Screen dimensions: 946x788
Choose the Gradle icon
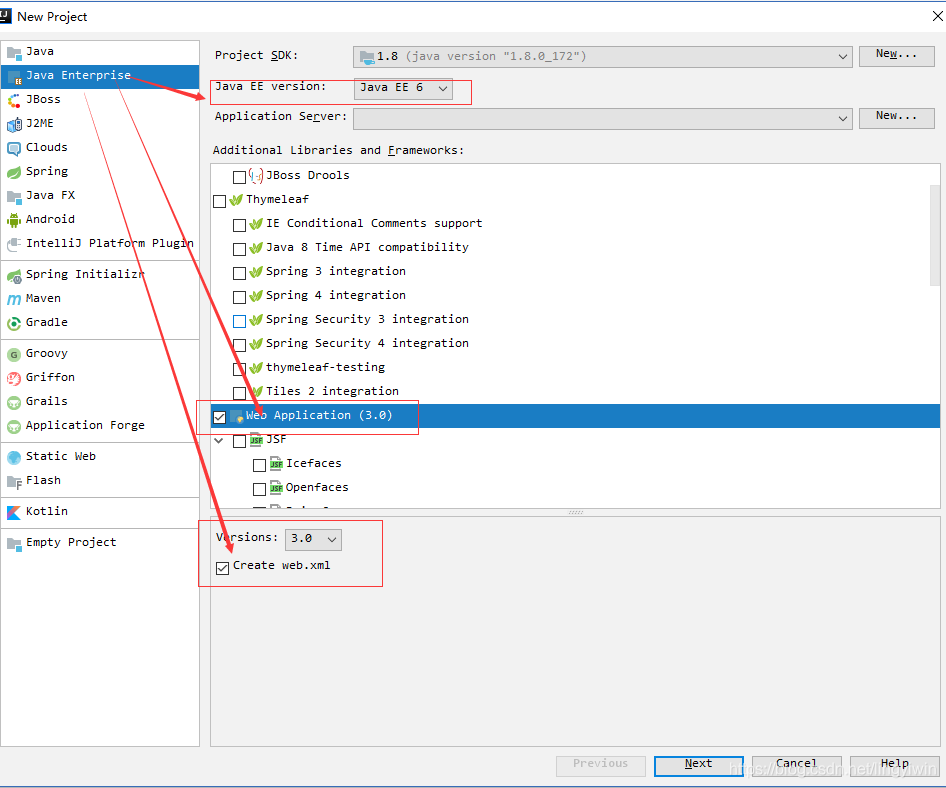tap(14, 323)
